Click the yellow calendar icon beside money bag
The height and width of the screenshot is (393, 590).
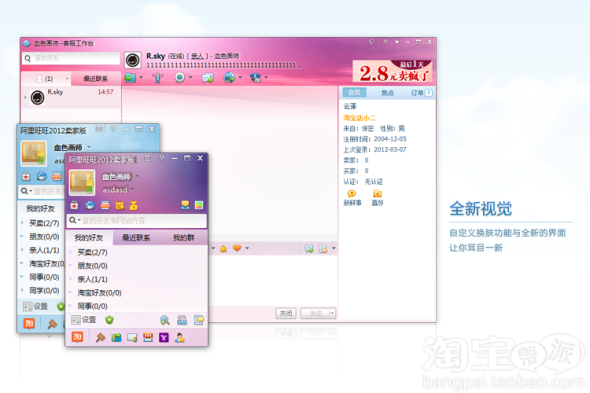(x=120, y=206)
